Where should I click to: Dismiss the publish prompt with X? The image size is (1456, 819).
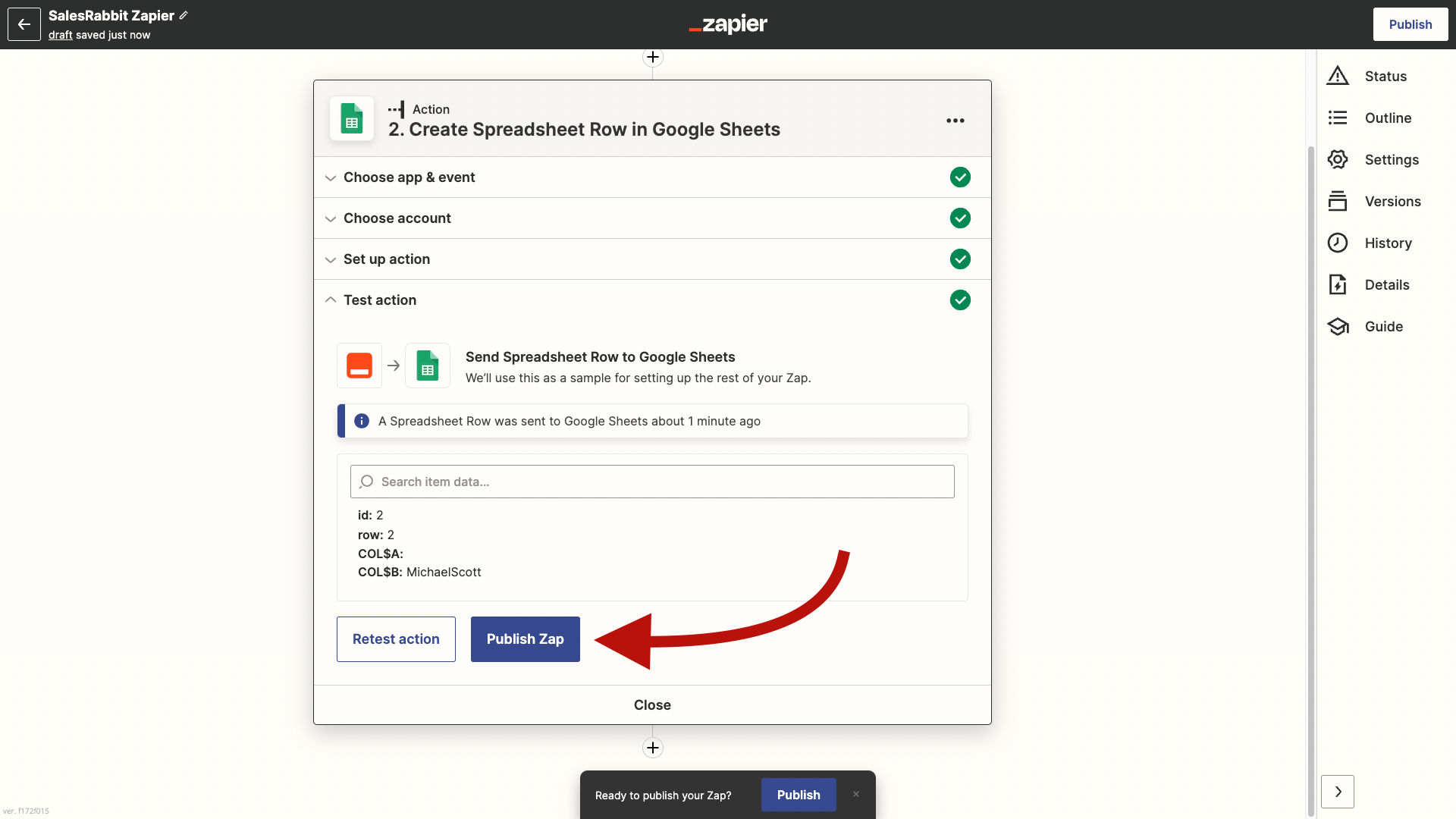[x=856, y=794]
